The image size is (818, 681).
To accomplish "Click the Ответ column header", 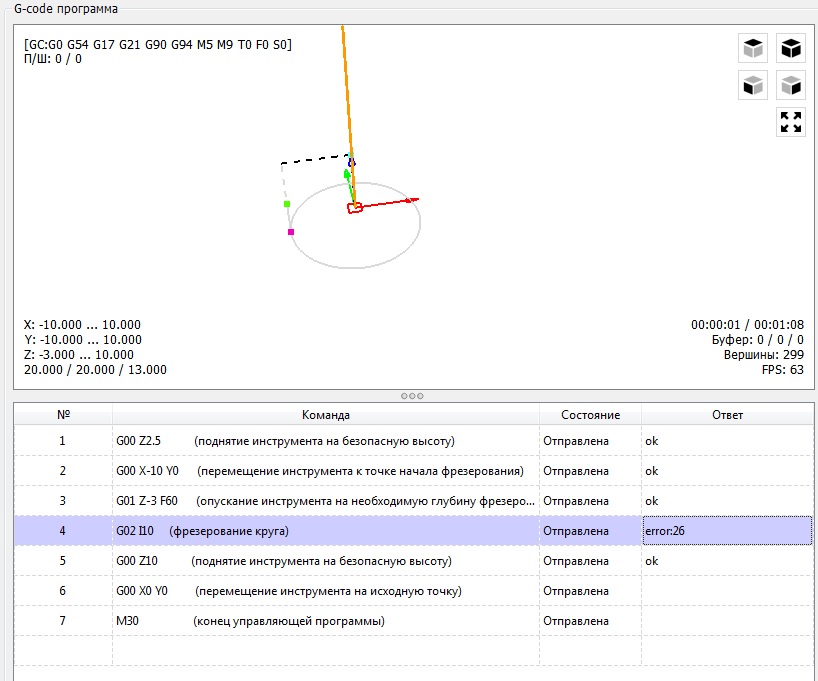I will (x=727, y=415).
